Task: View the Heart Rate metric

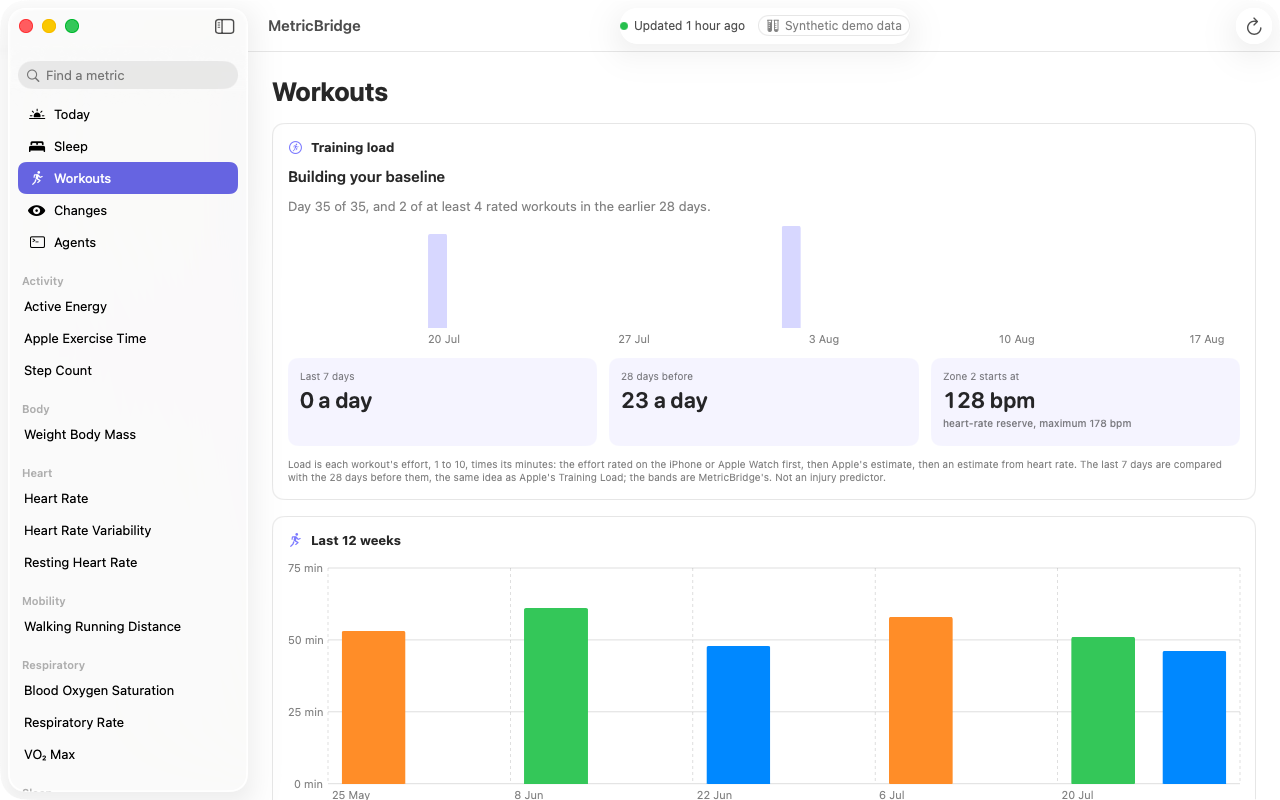Action: (128, 498)
